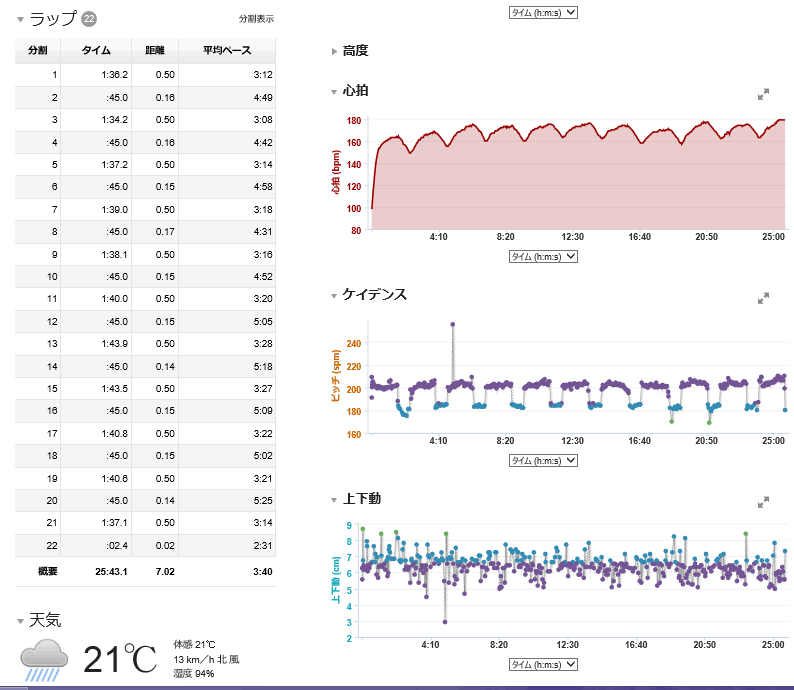
Task: Open the time axis dropdown at the top
Action: click(544, 11)
